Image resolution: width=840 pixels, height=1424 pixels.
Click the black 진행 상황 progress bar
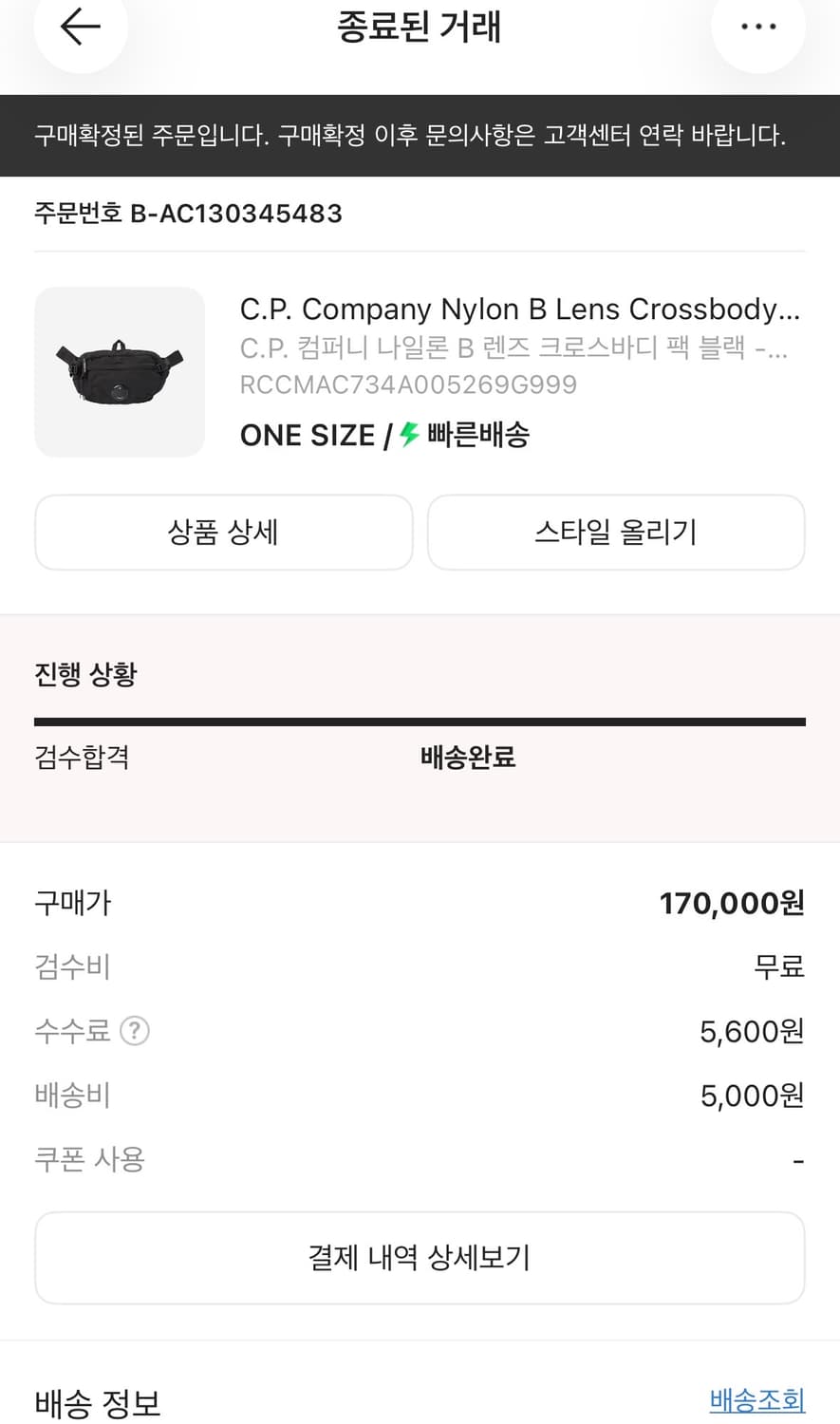pyautogui.click(x=420, y=722)
